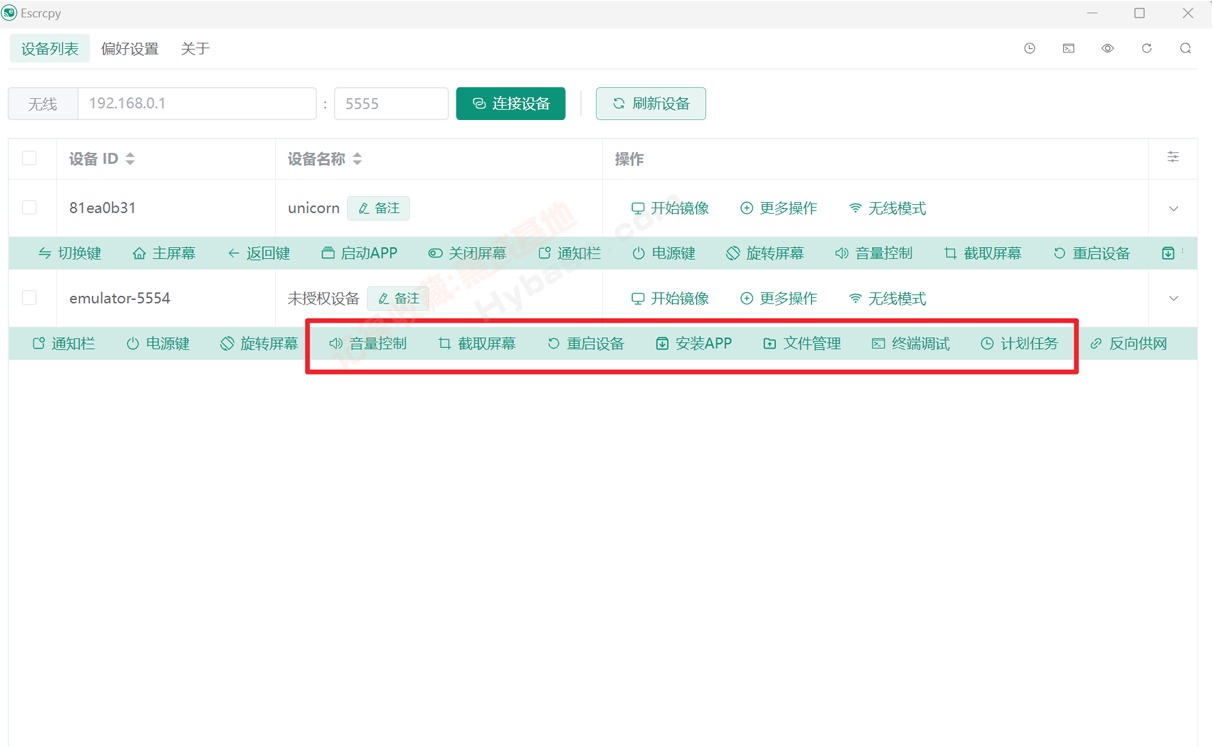Collapse the emulator-5554 row with chevron
This screenshot has width=1213, height=747.
click(x=1173, y=298)
